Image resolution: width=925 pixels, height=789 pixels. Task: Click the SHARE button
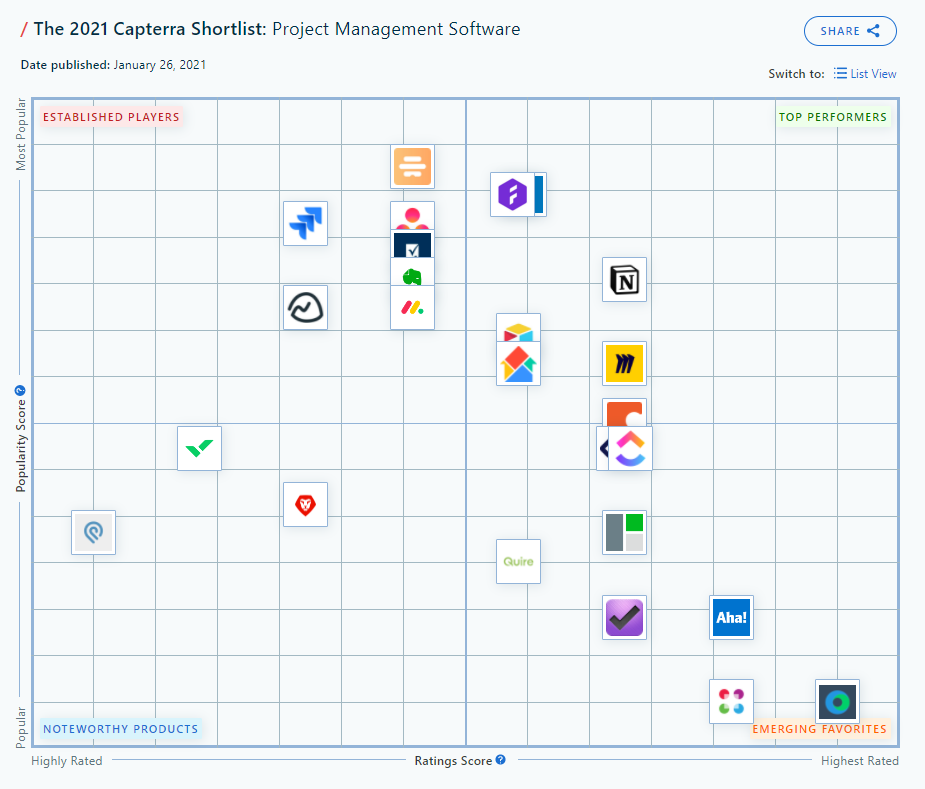point(850,31)
